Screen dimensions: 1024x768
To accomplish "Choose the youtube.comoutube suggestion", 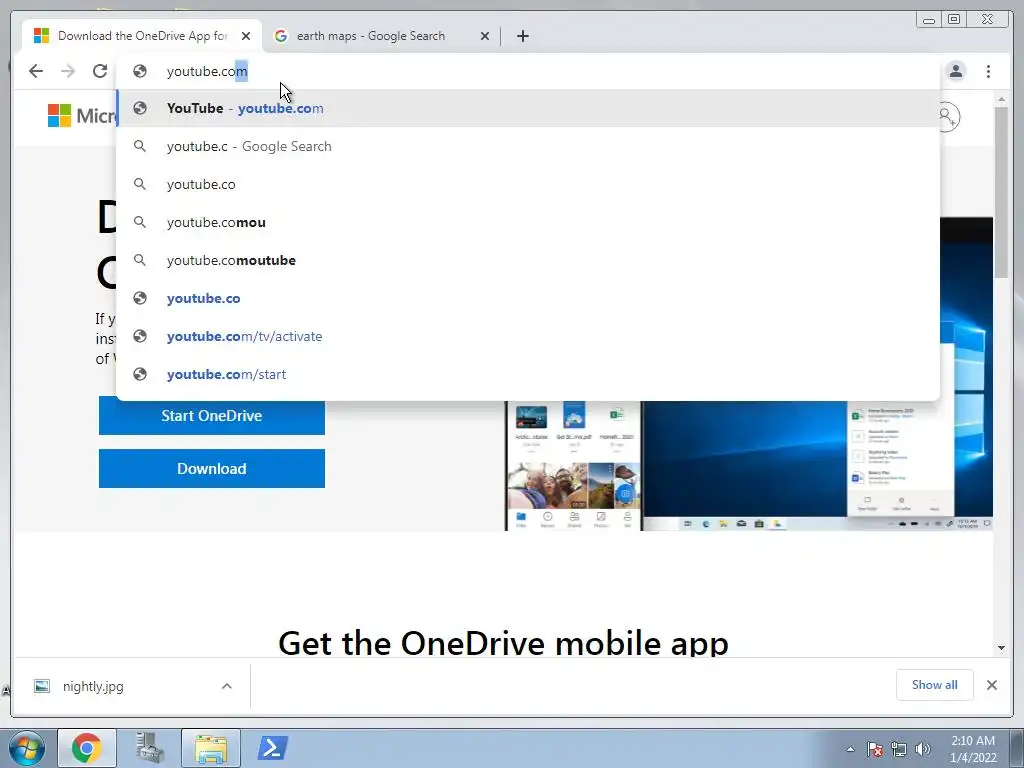I will click(528, 260).
